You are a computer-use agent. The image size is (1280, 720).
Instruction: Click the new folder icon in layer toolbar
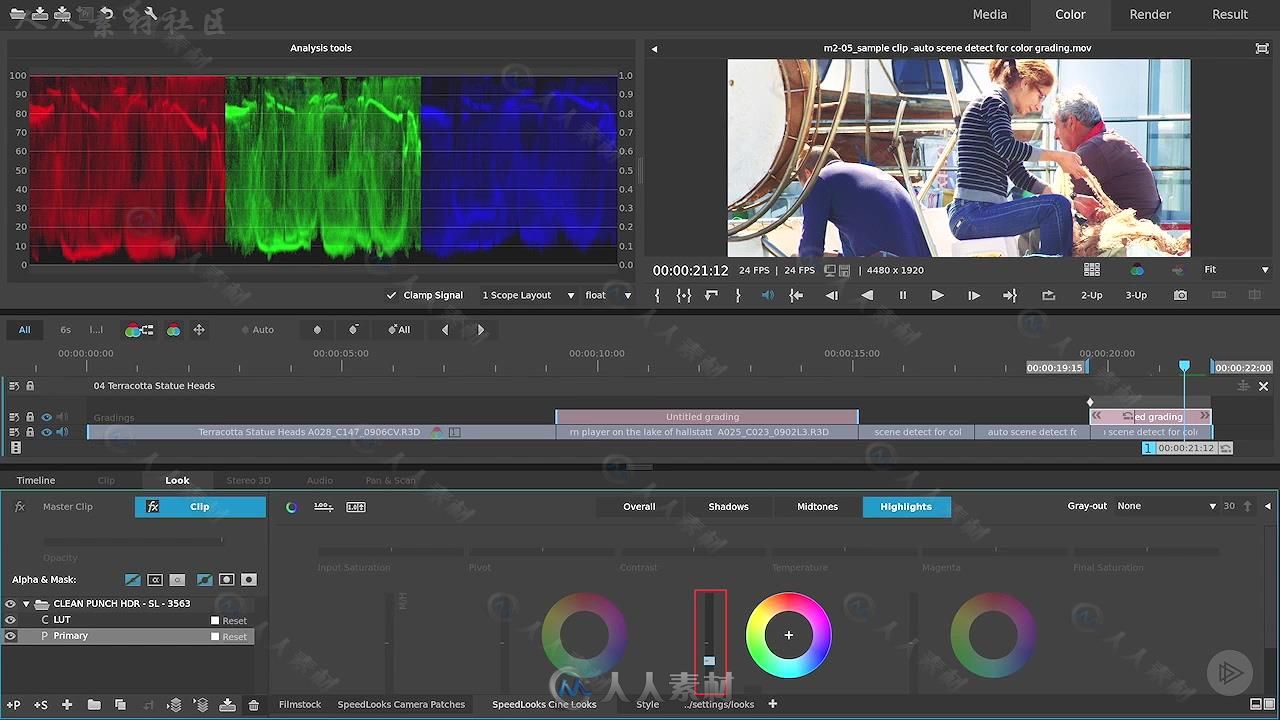[94, 705]
